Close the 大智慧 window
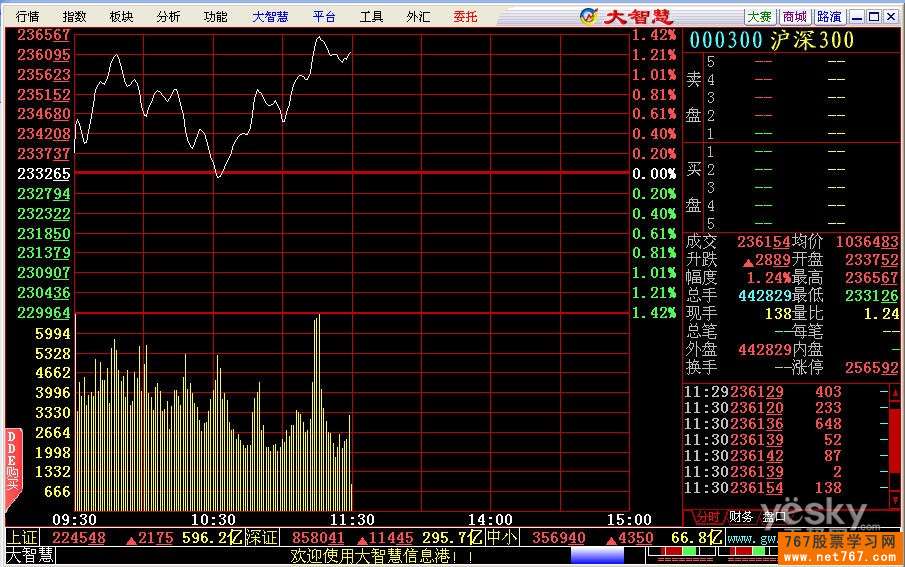Screen dimensions: 905x567 pos(891,17)
